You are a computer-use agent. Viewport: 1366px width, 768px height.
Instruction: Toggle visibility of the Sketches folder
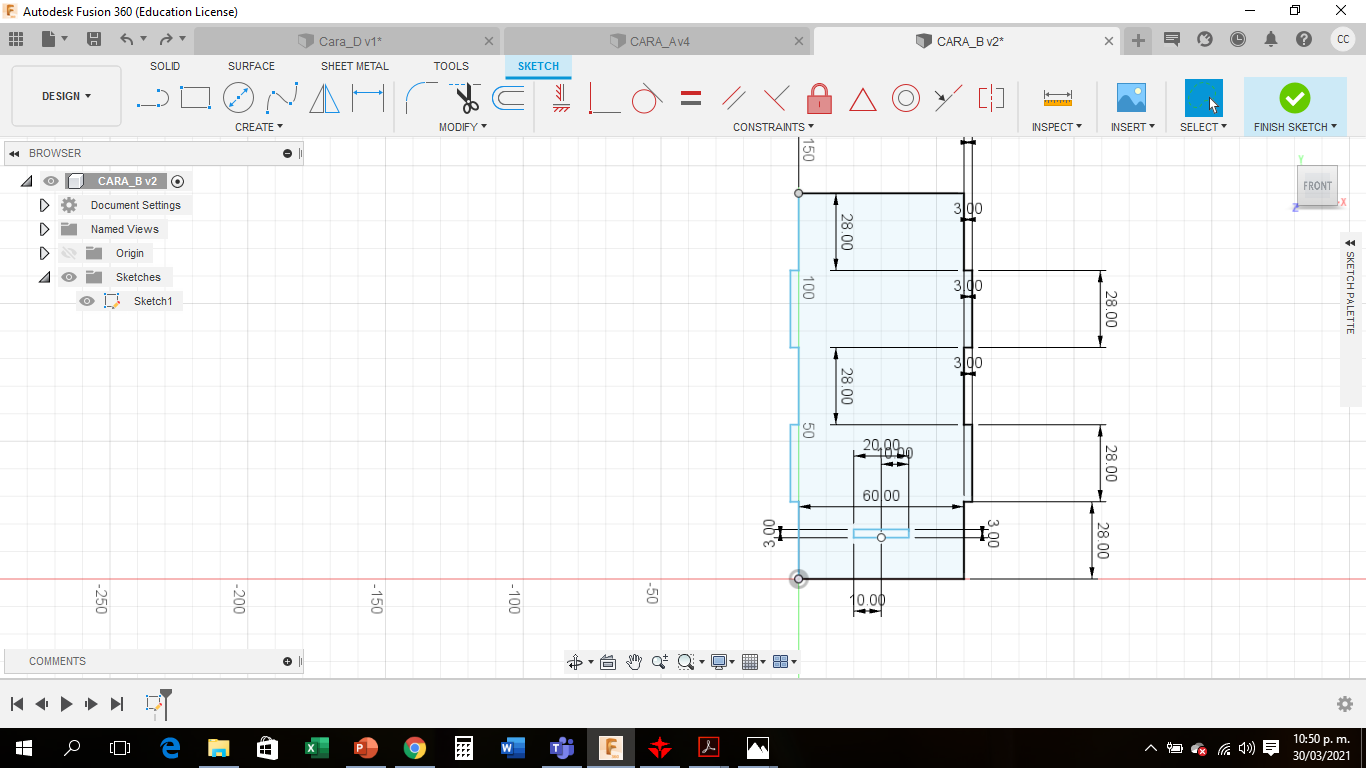tap(69, 277)
